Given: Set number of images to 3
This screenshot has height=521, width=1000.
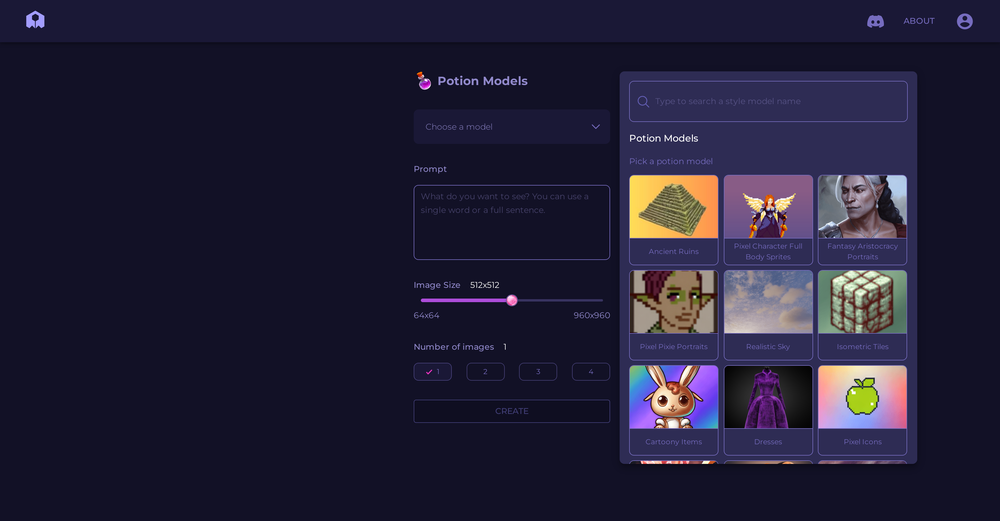Looking at the screenshot, I should [538, 372].
